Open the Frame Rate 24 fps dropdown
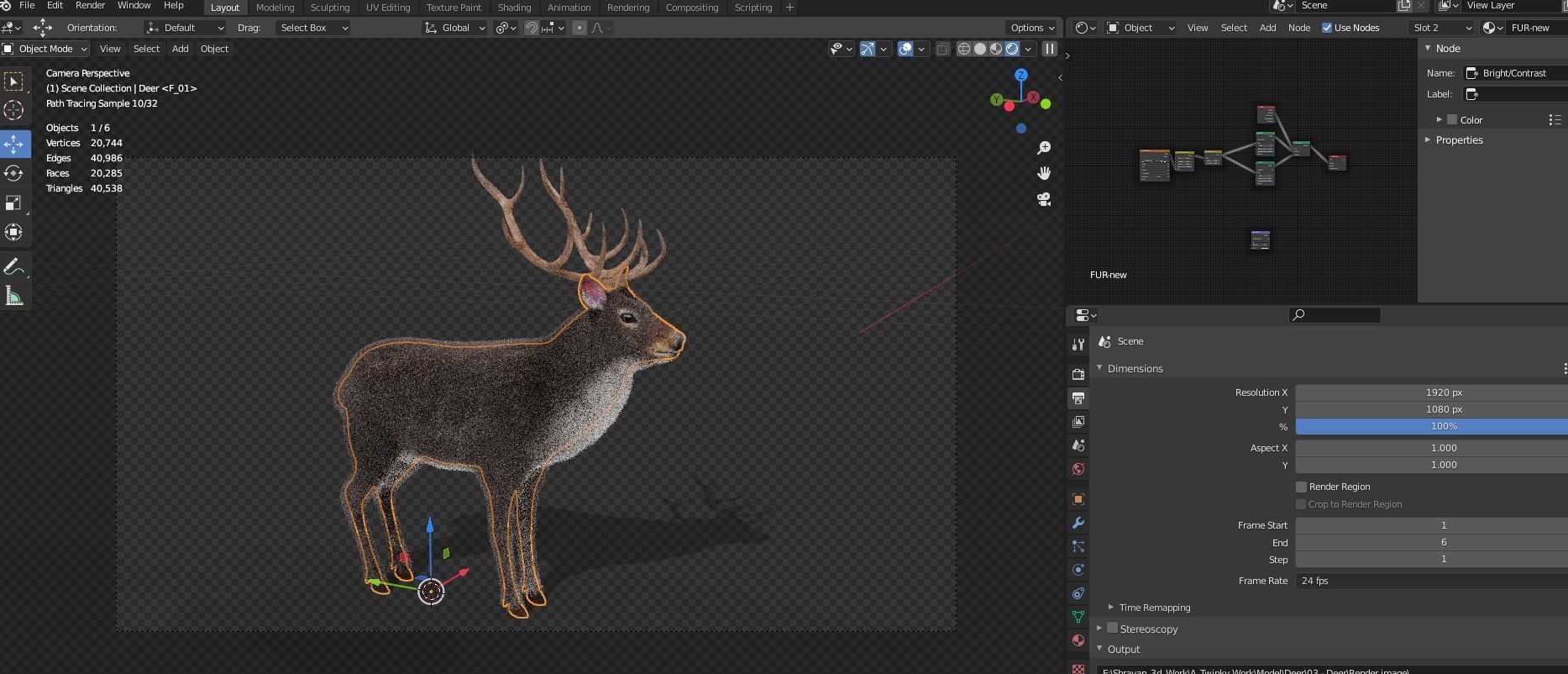The height and width of the screenshot is (674, 1568). tap(1431, 581)
